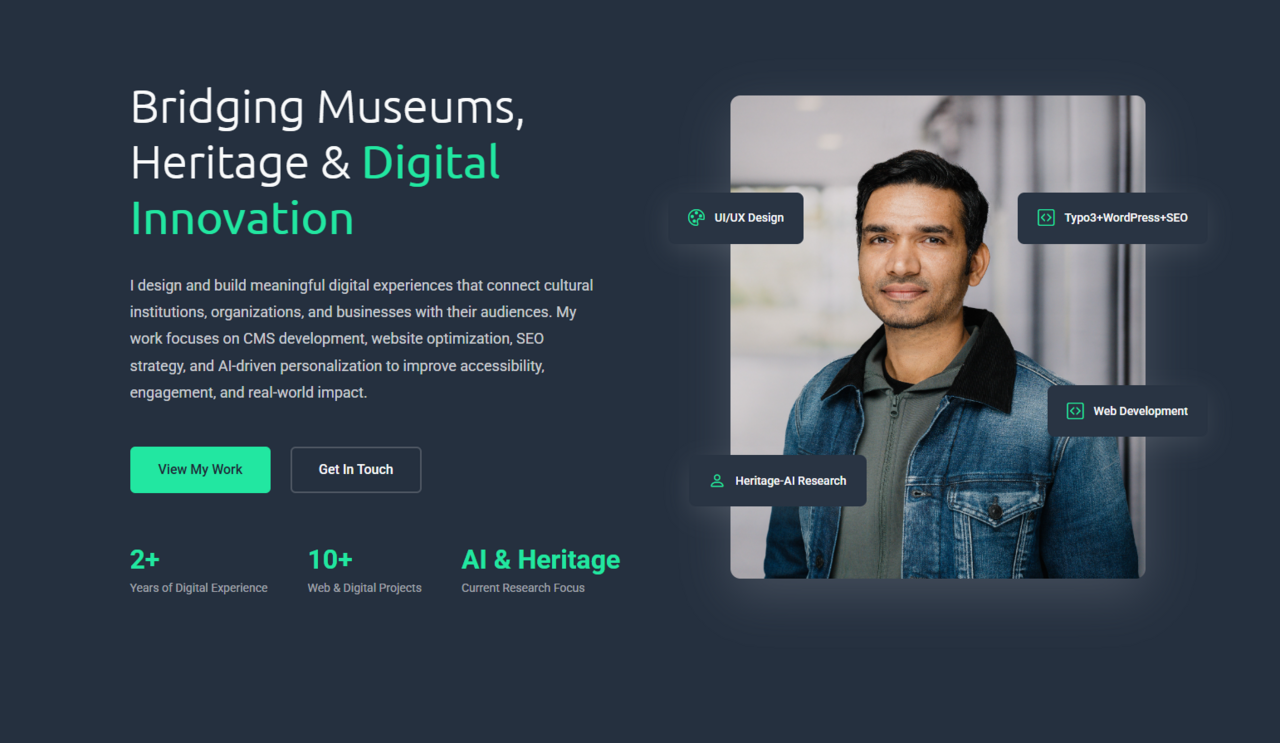Click the code icon in Typo3+WordPress+SEO badge
Screen dimensions: 1280x743
coord(1045,218)
